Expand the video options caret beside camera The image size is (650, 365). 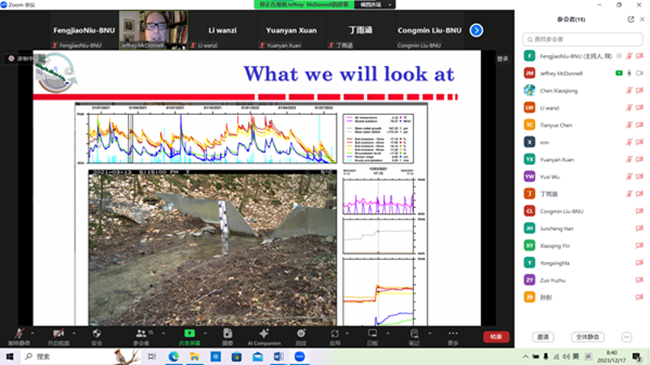(74, 333)
